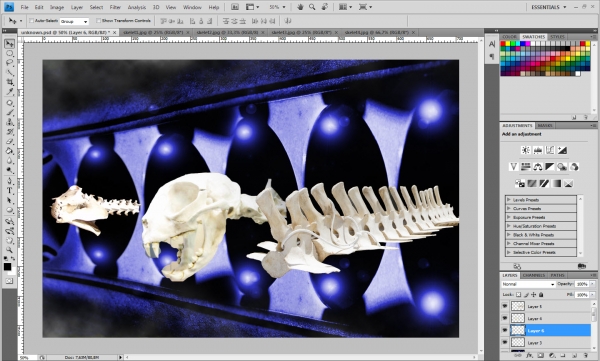Add a Black & White adjustment
600x361 pixels.
click(x=550, y=167)
